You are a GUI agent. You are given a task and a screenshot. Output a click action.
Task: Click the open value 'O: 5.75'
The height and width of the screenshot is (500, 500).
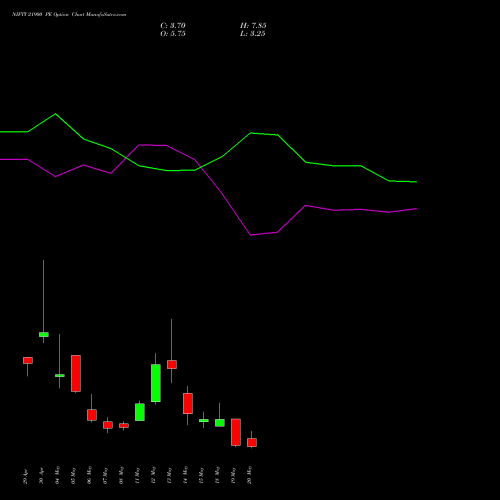(x=173, y=34)
